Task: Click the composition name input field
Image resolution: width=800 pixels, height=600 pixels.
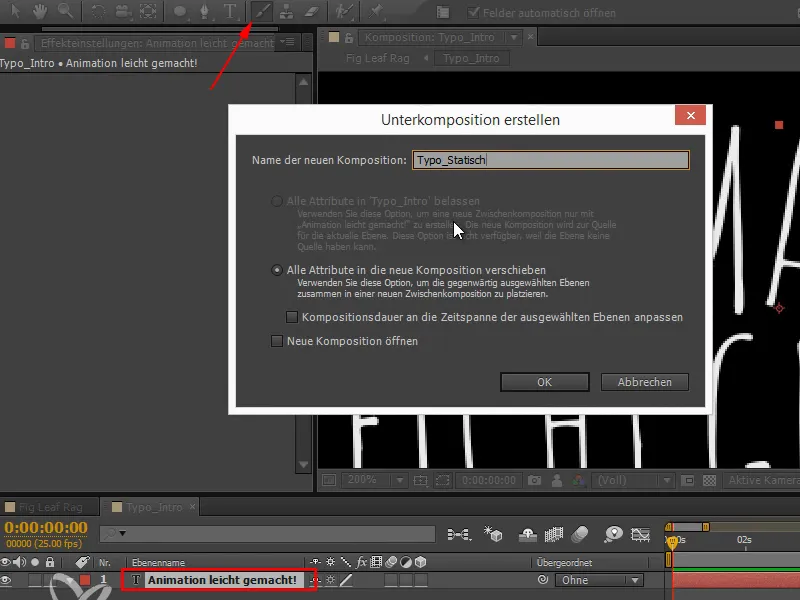Action: pos(551,160)
